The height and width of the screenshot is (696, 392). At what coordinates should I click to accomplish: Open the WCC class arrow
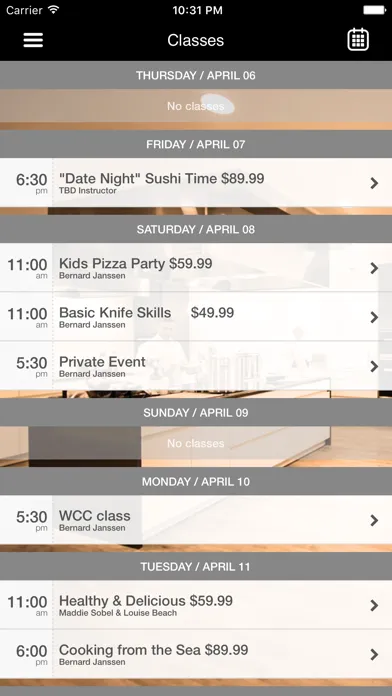click(374, 520)
